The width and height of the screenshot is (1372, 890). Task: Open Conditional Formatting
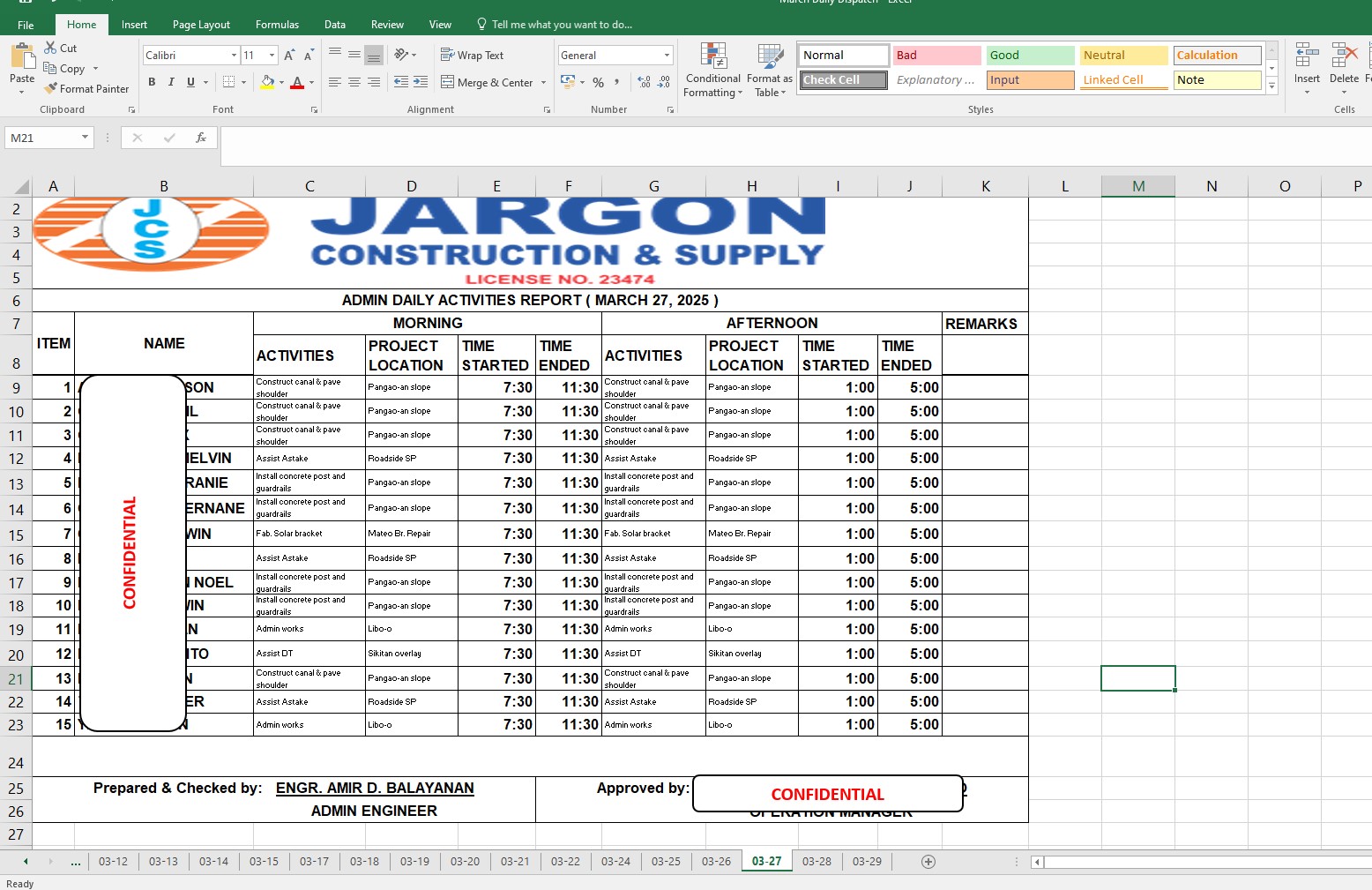pyautogui.click(x=713, y=71)
